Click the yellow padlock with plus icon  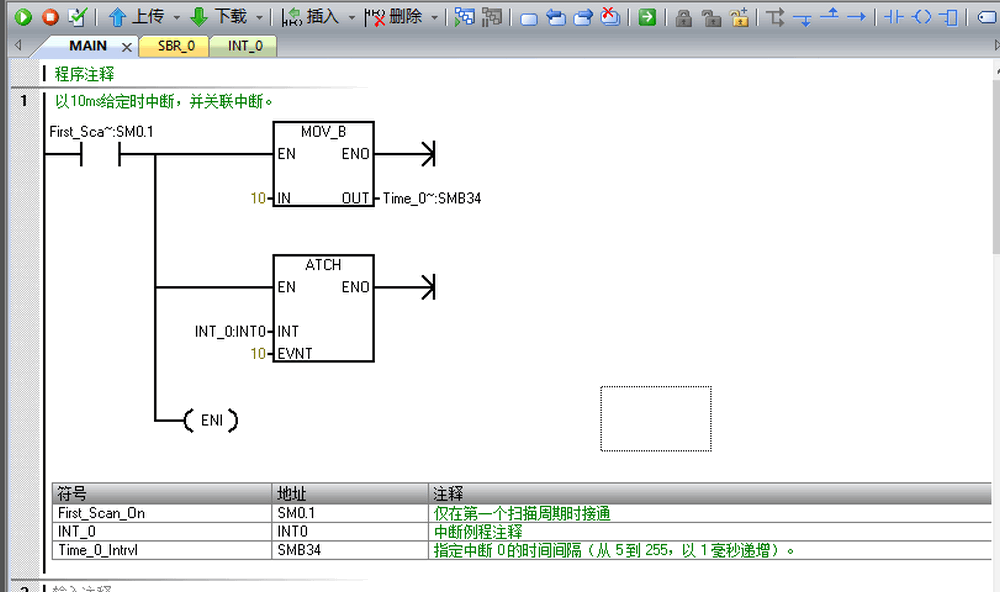(x=740, y=18)
